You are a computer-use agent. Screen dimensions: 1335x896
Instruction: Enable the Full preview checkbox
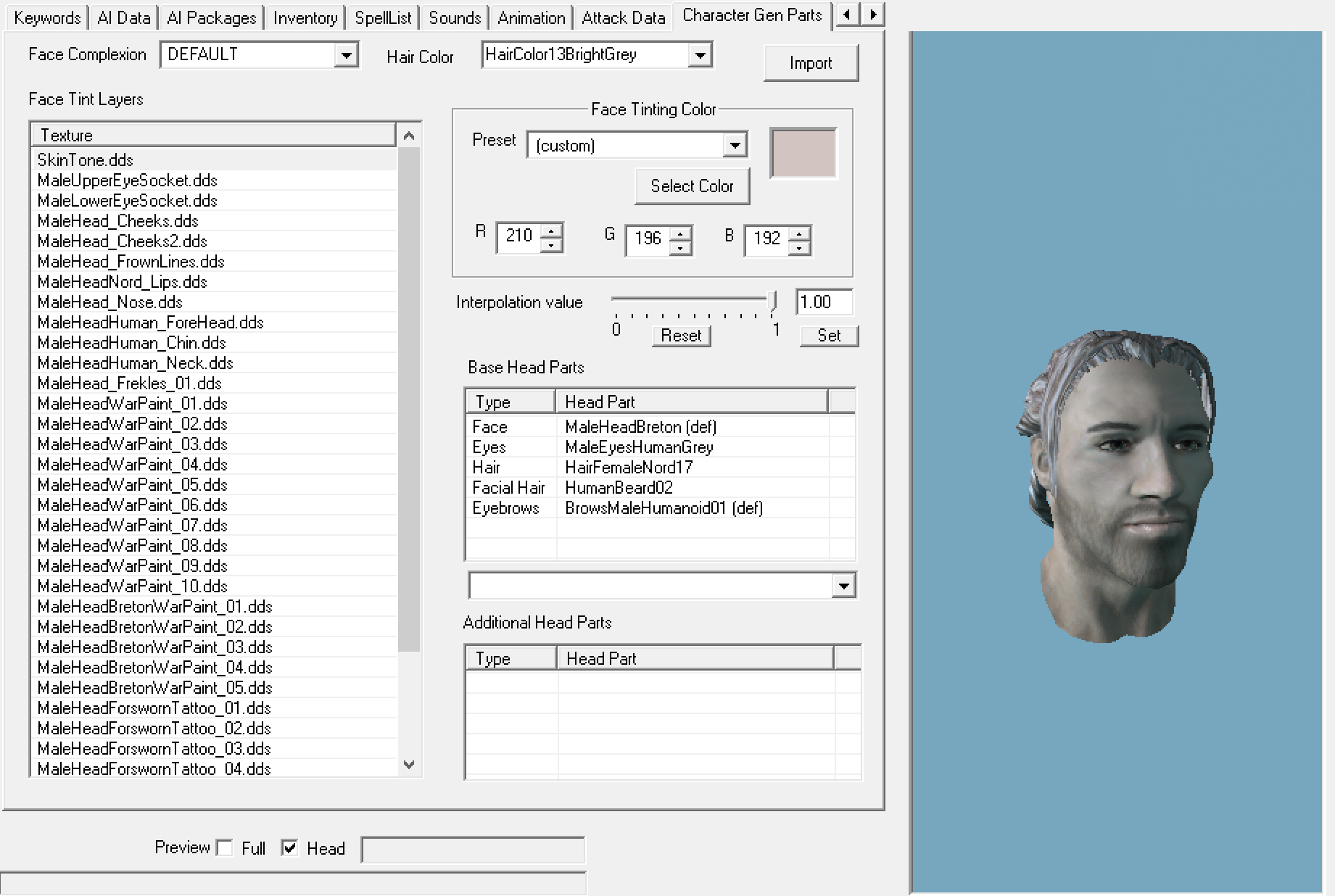coord(225,848)
